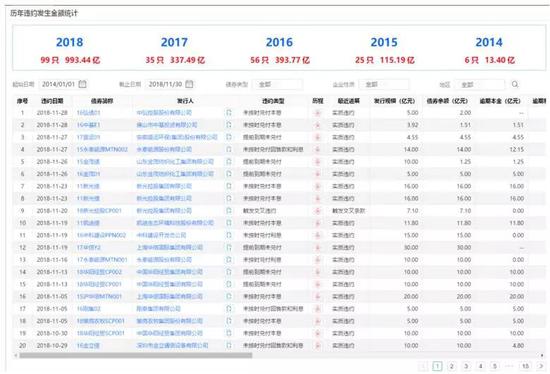Jump to last page 15
Viewport: 550px width, 374px height.
pos(525,366)
